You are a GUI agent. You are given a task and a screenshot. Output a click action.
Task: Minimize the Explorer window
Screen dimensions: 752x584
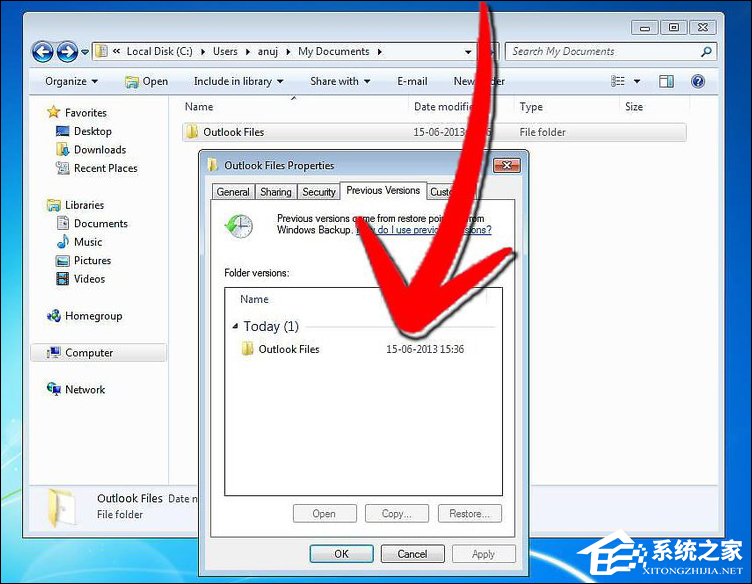click(645, 28)
